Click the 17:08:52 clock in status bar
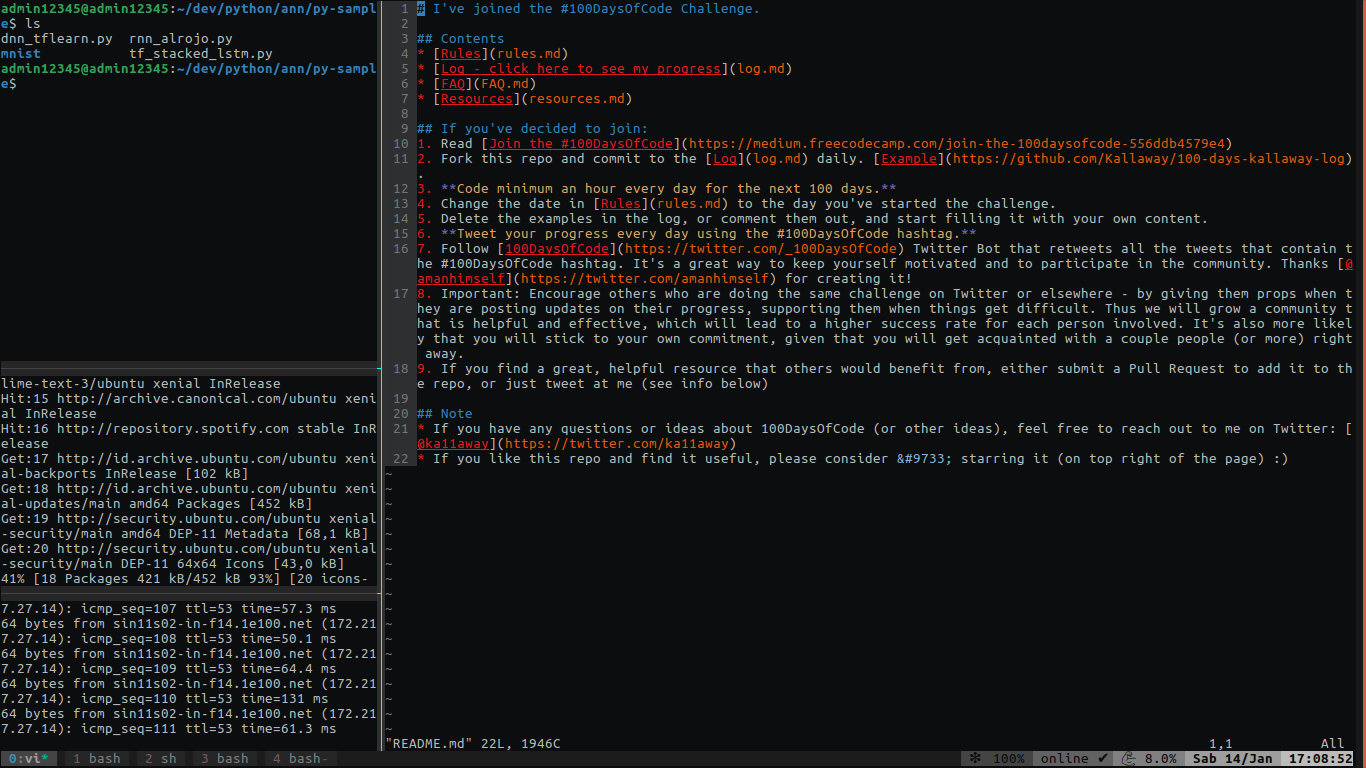The width and height of the screenshot is (1366, 768). (x=1321, y=759)
